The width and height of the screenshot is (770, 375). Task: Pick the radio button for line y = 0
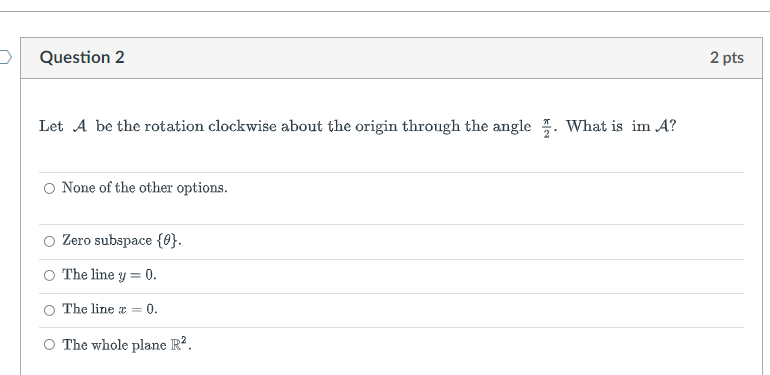[x=50, y=275]
